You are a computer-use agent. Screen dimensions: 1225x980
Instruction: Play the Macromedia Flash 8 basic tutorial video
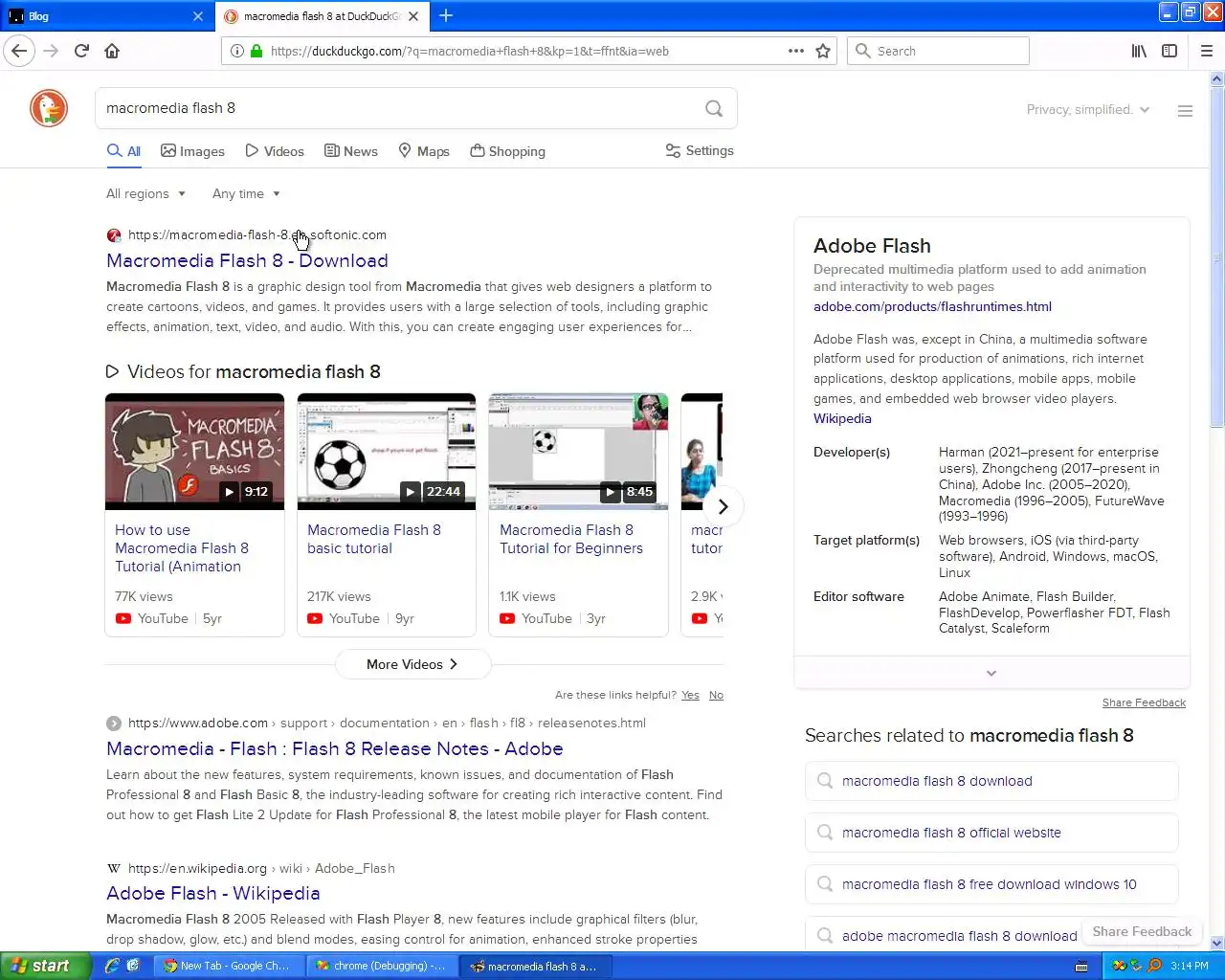(x=387, y=452)
